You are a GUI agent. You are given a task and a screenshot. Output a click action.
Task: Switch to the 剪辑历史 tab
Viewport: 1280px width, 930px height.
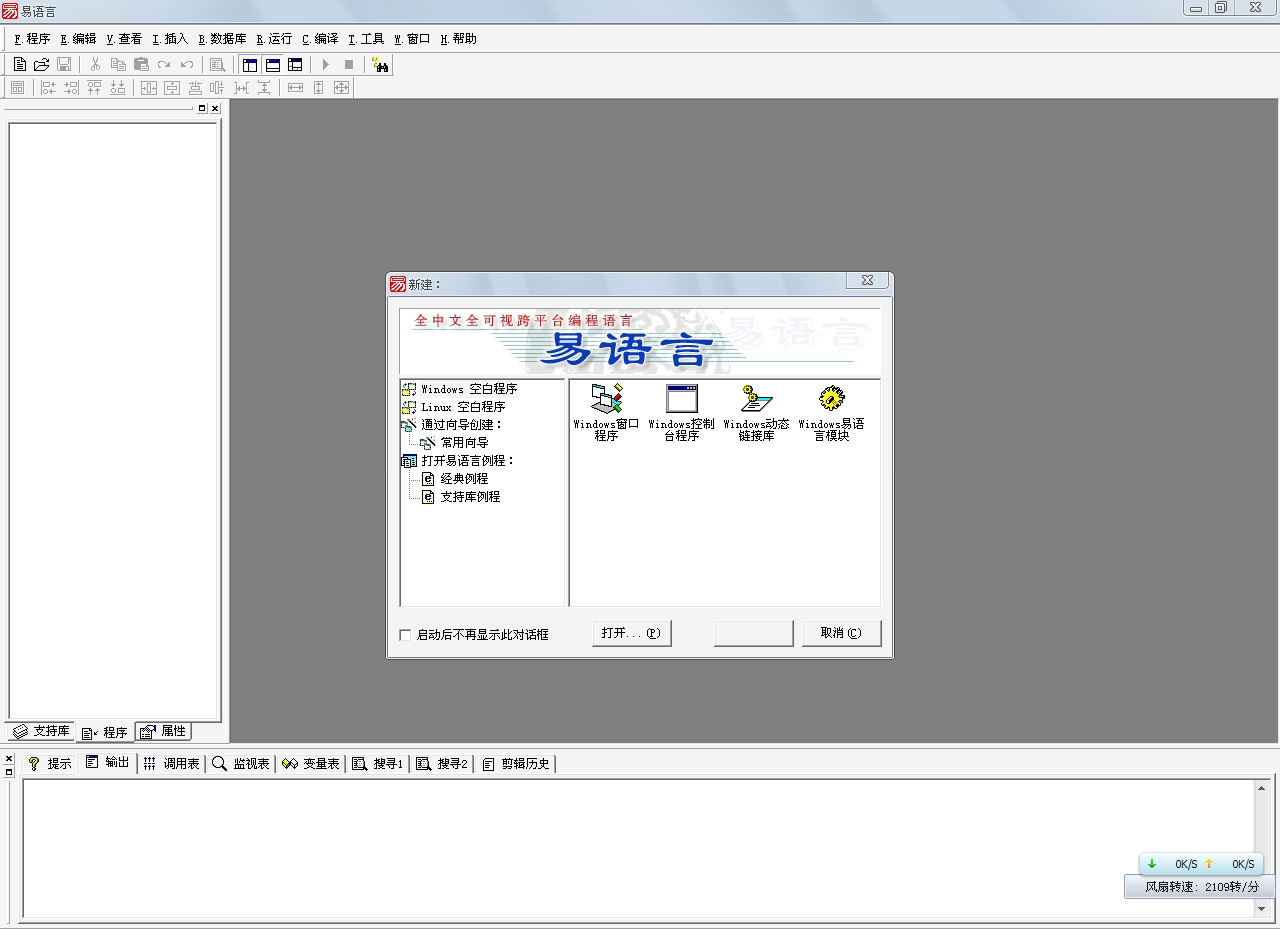click(x=516, y=763)
